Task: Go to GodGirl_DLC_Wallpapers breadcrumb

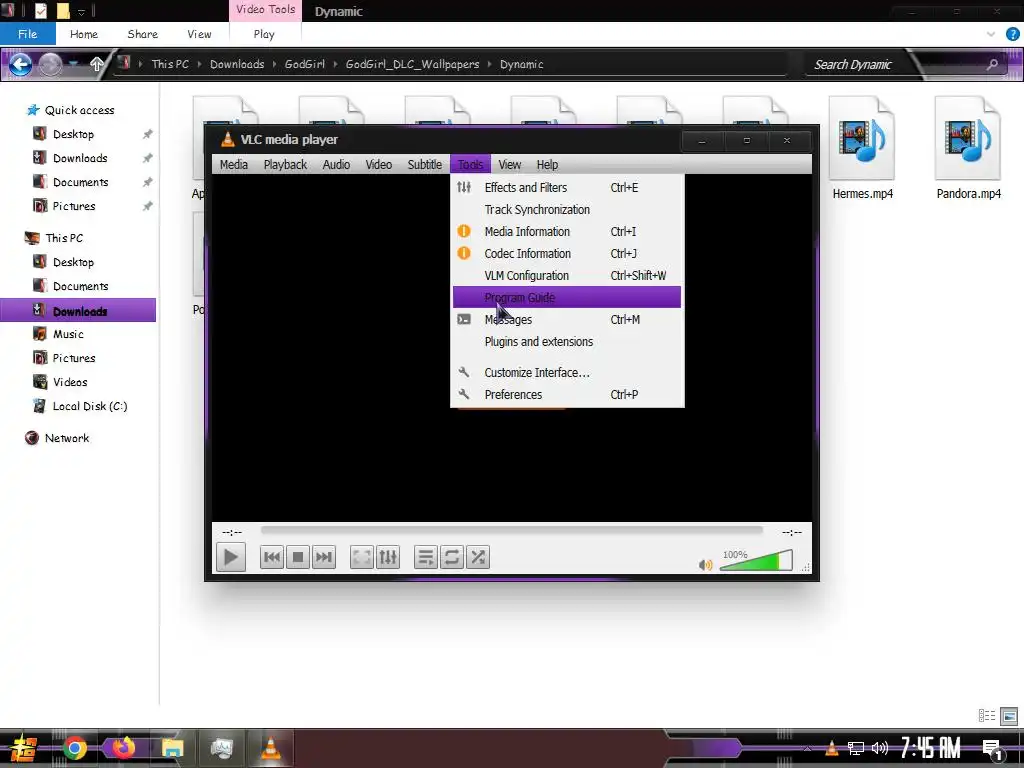Action: [412, 64]
